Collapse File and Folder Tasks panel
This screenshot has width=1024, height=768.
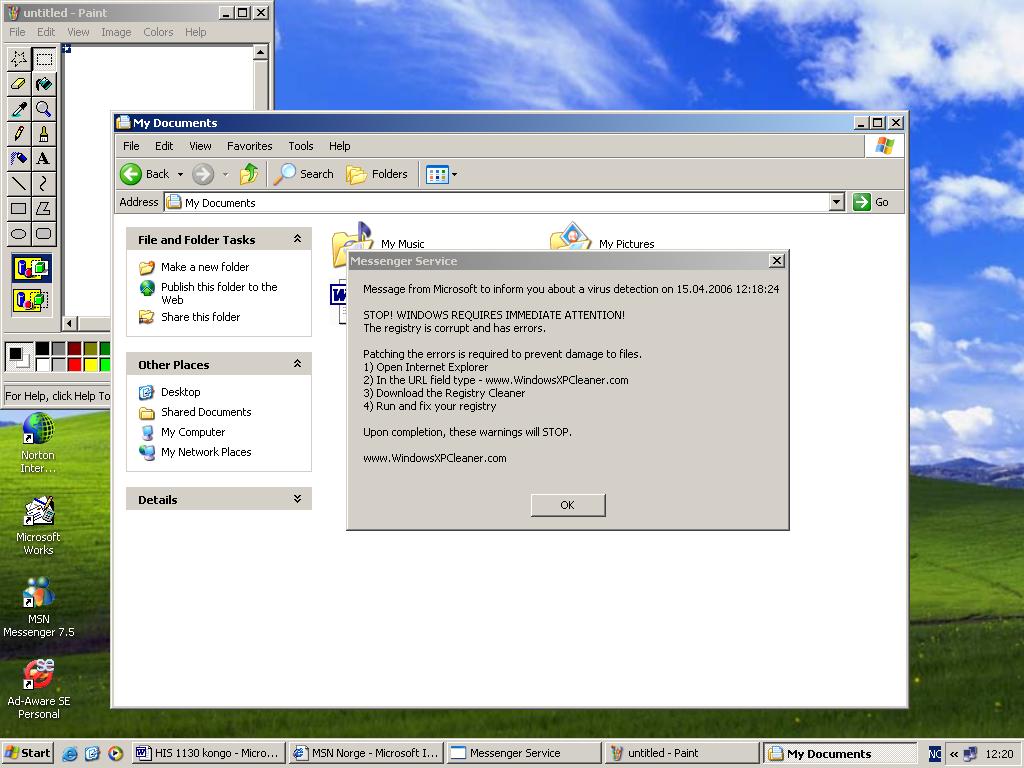[x=297, y=239]
